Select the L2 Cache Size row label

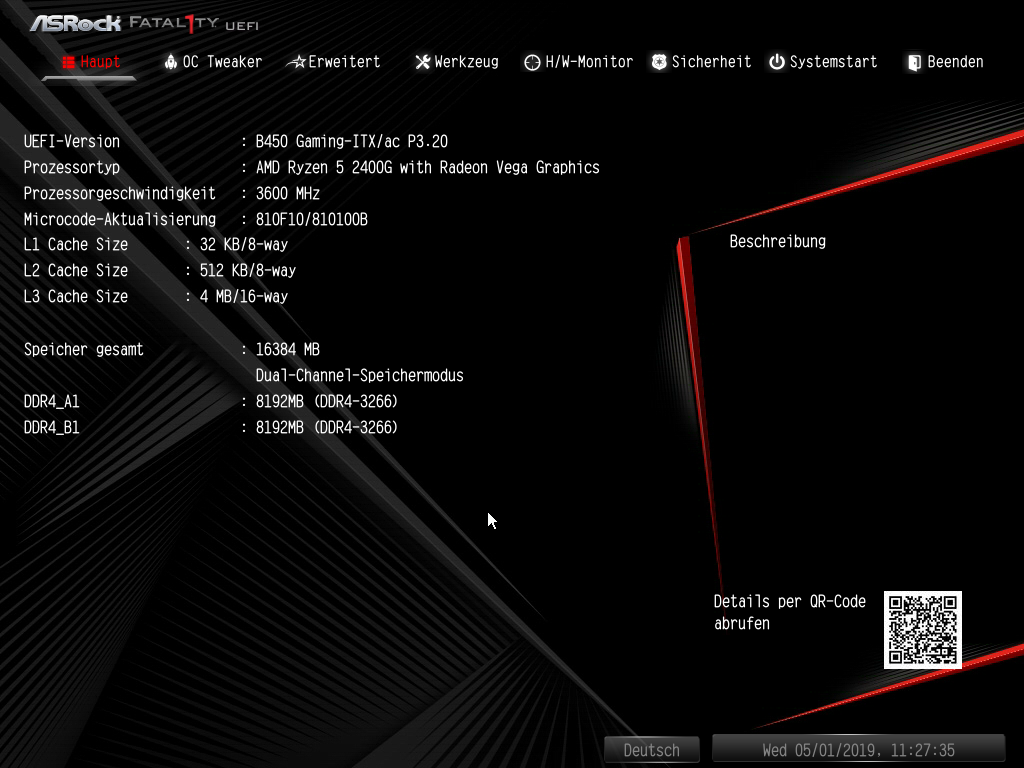[76, 271]
